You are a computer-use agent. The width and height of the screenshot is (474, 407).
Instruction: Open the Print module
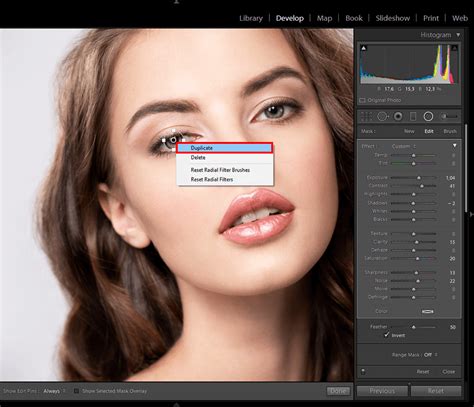(431, 18)
